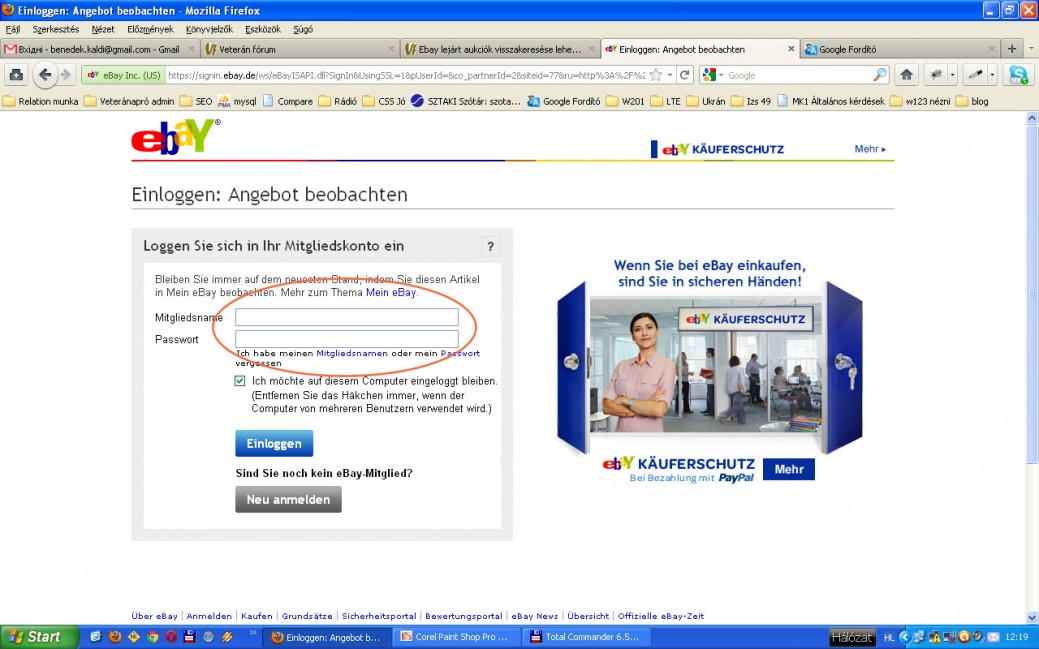Reload the page with the refresh icon

[x=685, y=75]
